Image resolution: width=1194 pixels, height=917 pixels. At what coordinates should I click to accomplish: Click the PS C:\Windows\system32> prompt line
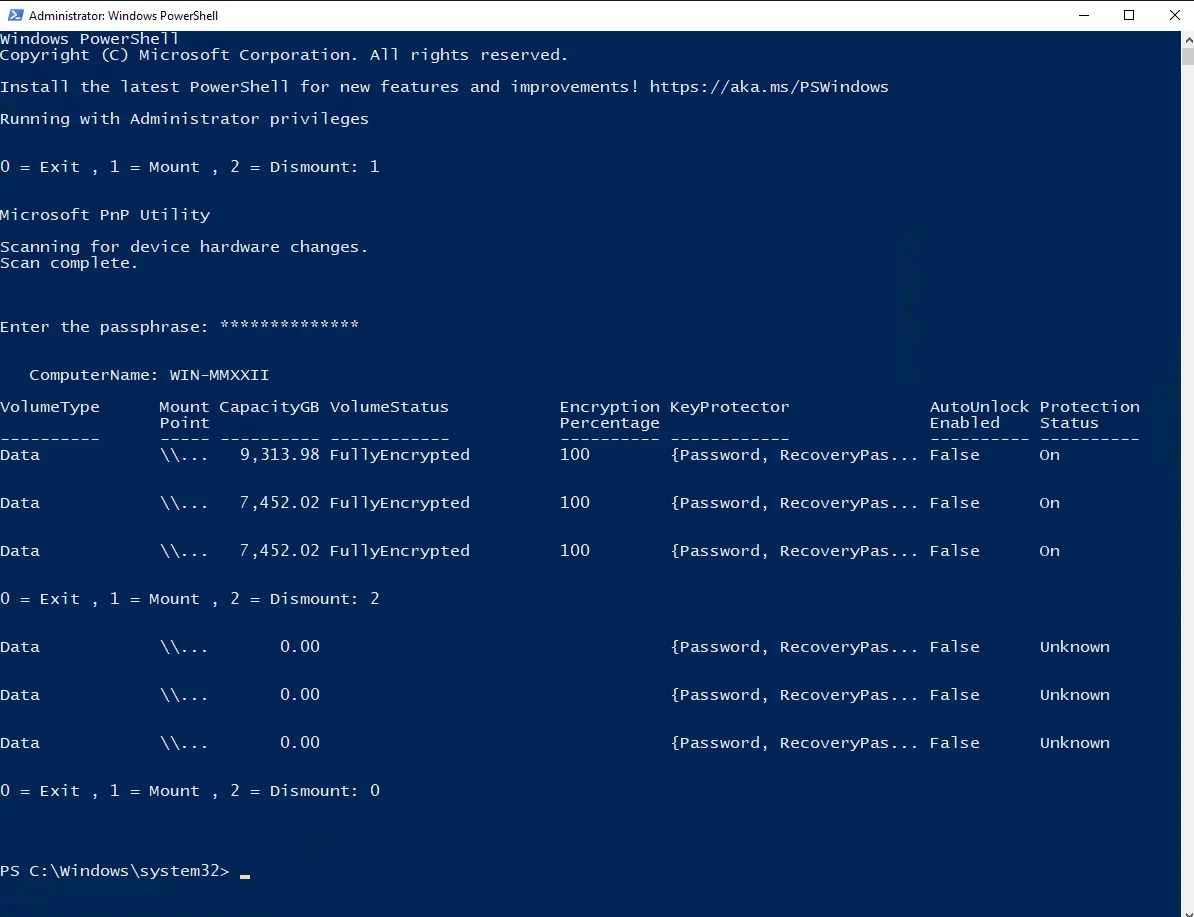pyautogui.click(x=114, y=871)
